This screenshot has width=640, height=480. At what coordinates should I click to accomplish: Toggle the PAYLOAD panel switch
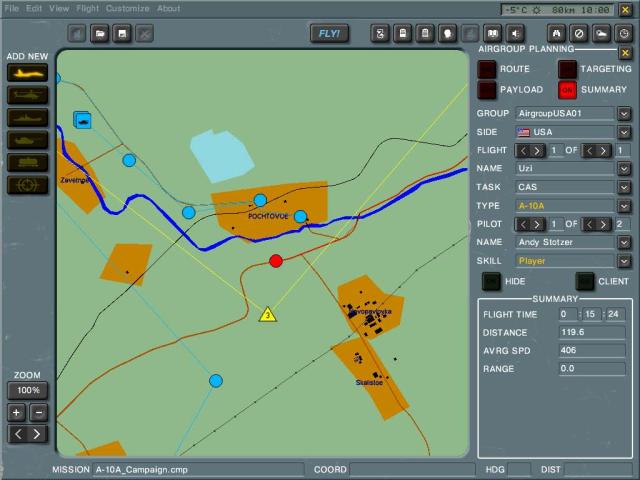click(x=486, y=90)
